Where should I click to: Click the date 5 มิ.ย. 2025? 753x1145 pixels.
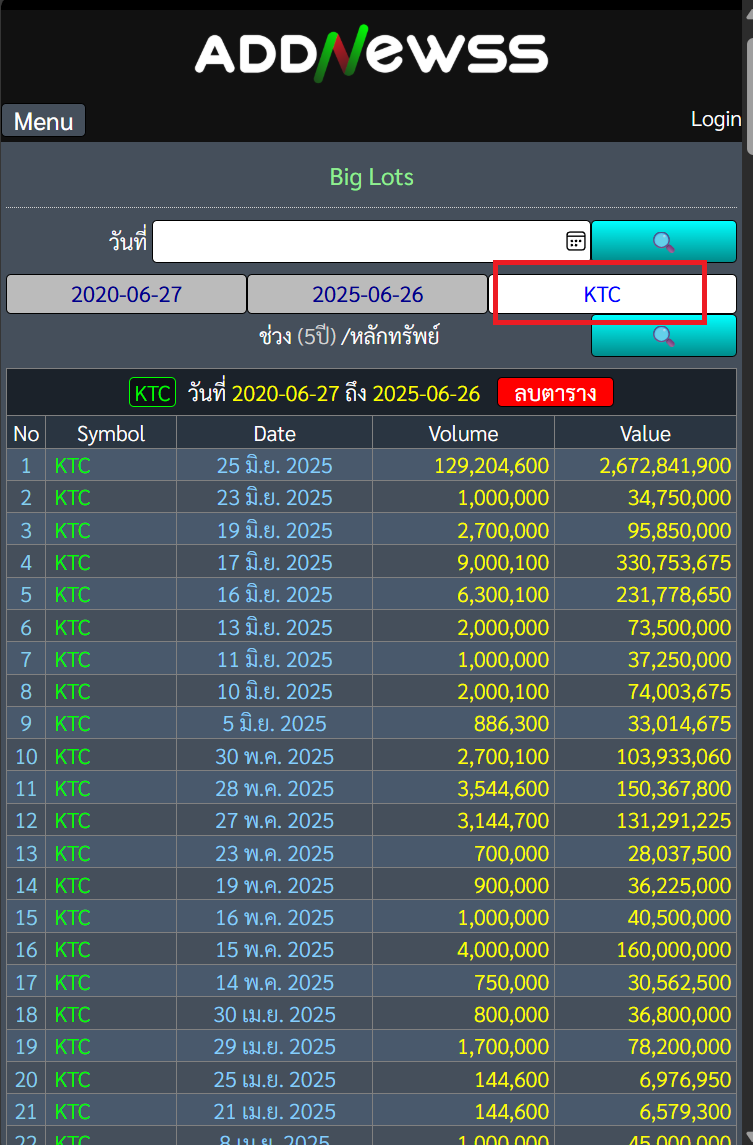coord(275,724)
